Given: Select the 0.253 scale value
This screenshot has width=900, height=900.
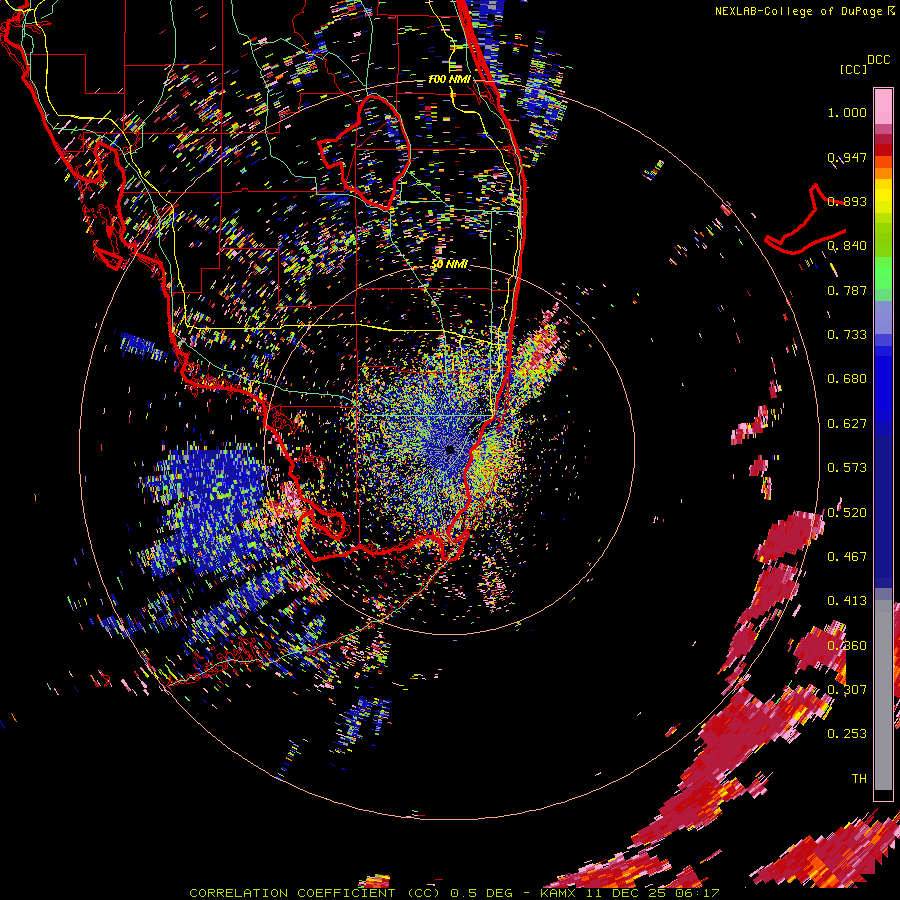Looking at the screenshot, I should coord(847,734).
